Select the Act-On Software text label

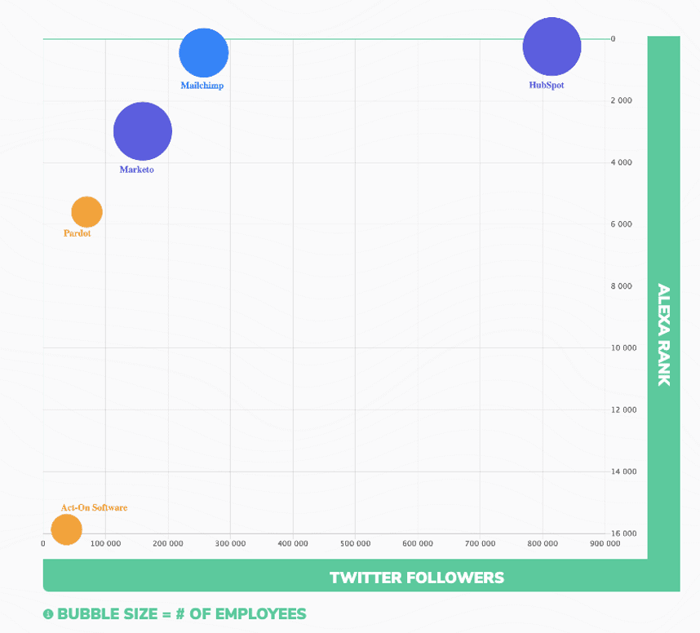coord(94,508)
